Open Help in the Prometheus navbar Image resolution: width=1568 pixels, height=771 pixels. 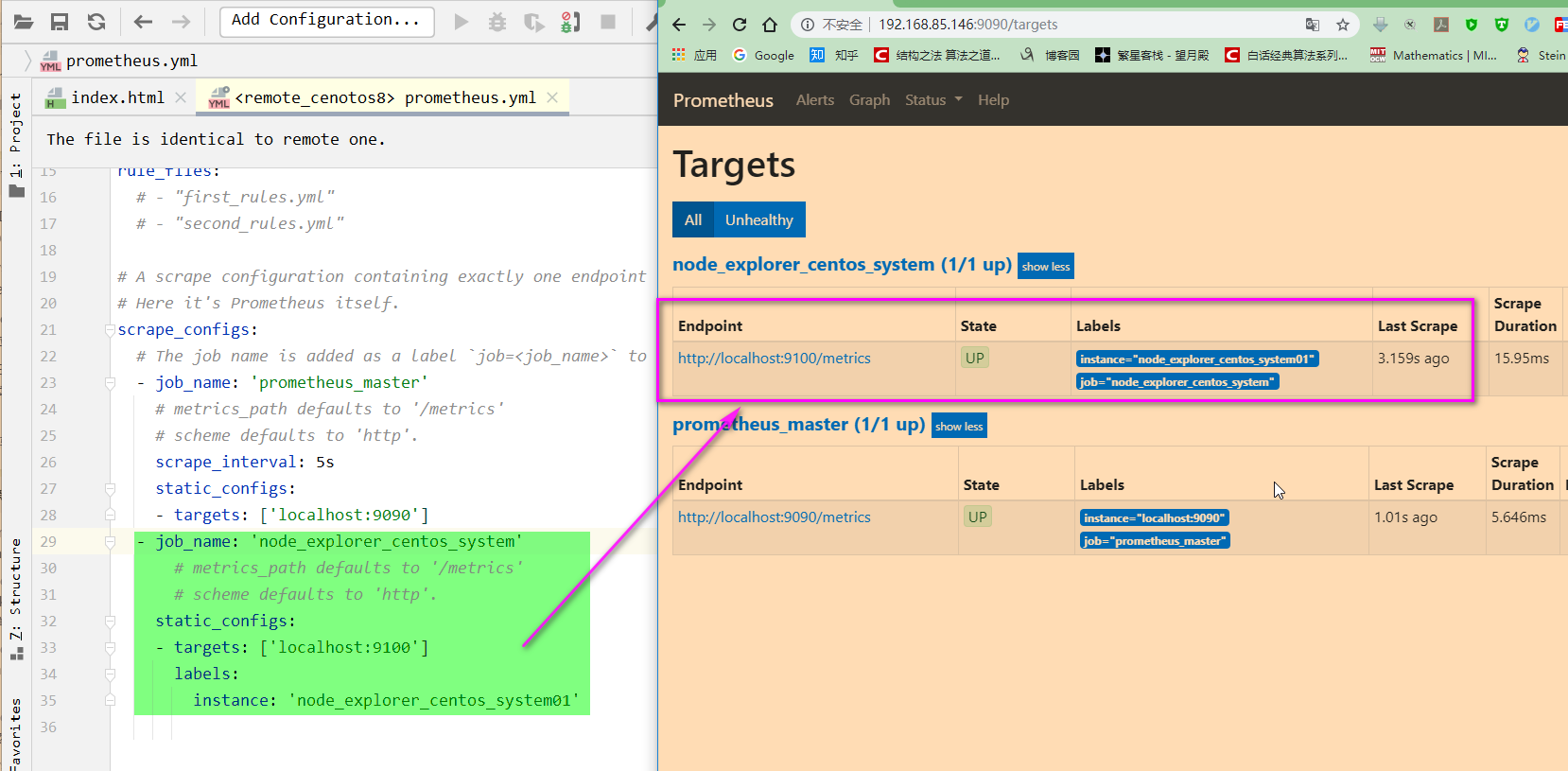993,99
